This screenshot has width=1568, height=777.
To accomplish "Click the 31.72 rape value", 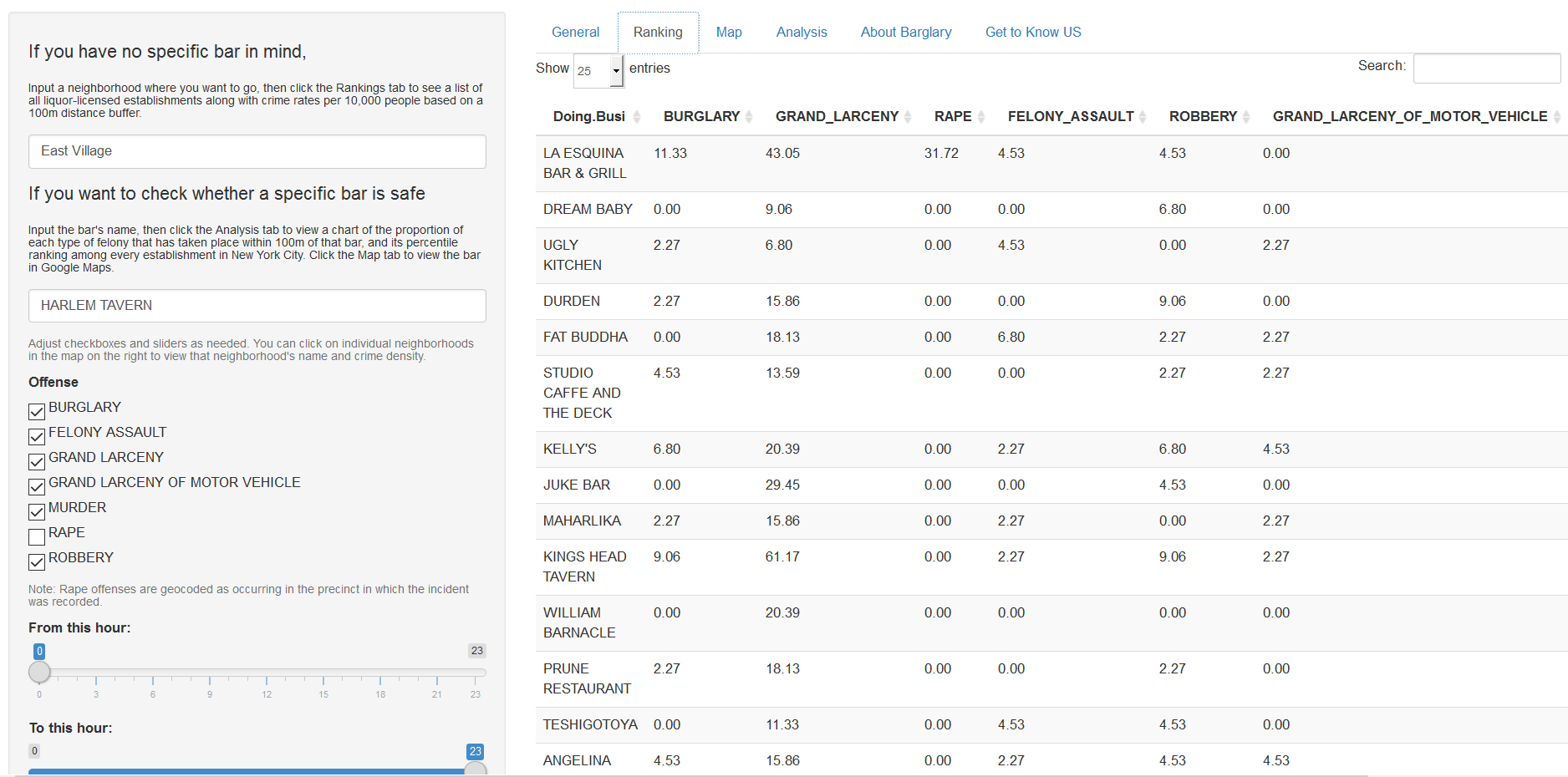I will pyautogui.click(x=941, y=154).
